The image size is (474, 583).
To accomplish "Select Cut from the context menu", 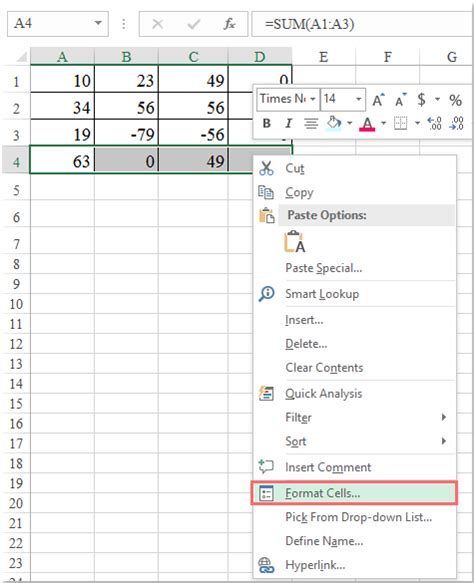I will (x=354, y=168).
